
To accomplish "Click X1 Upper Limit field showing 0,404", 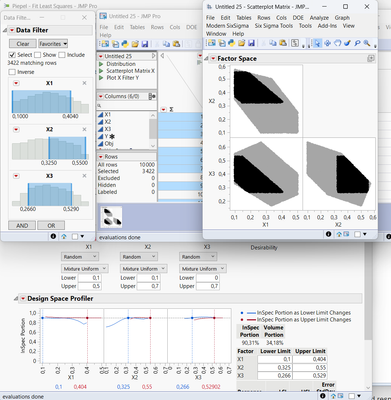I will point(310,359).
